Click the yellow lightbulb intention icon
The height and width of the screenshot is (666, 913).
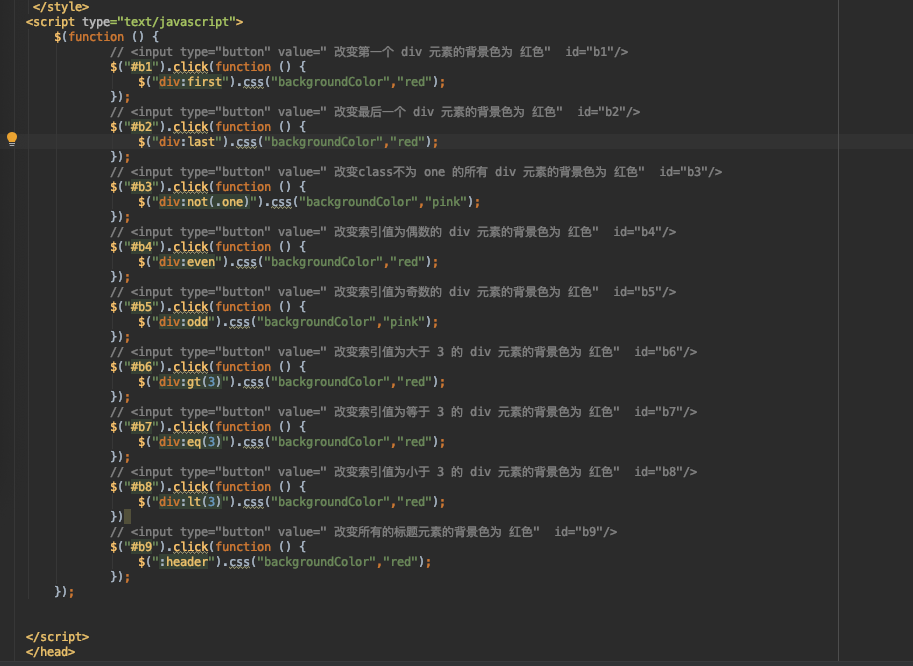(12, 139)
